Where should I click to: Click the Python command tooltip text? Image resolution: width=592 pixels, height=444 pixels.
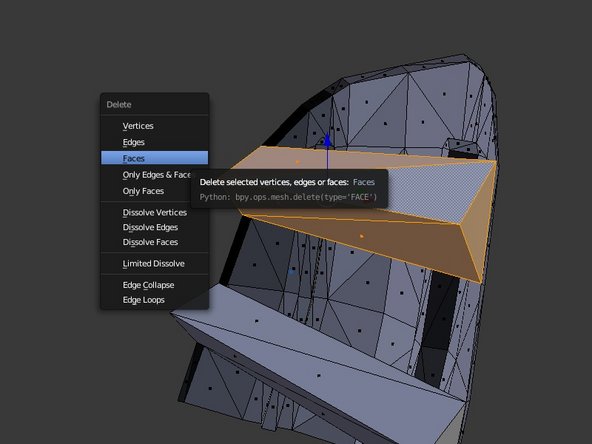(x=288, y=197)
